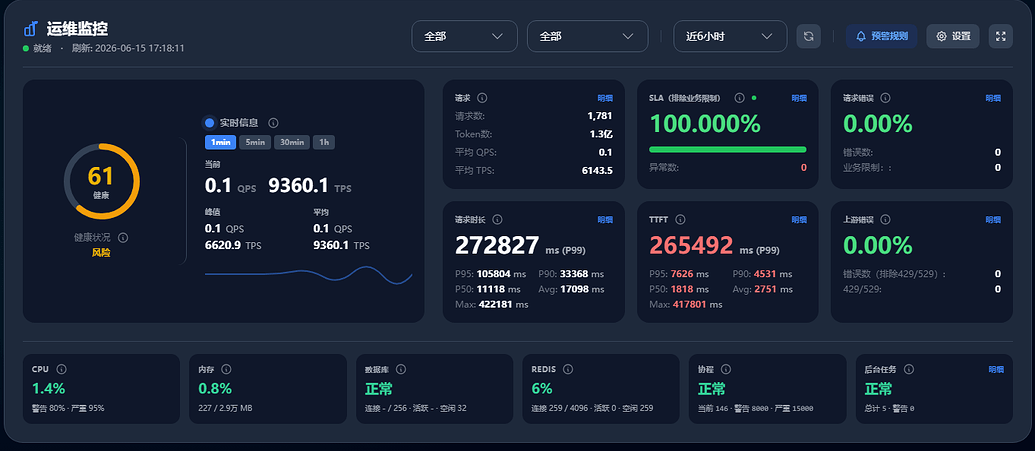Open 明细 details in 请求 card
Viewport: 1035px width, 451px height.
point(605,98)
